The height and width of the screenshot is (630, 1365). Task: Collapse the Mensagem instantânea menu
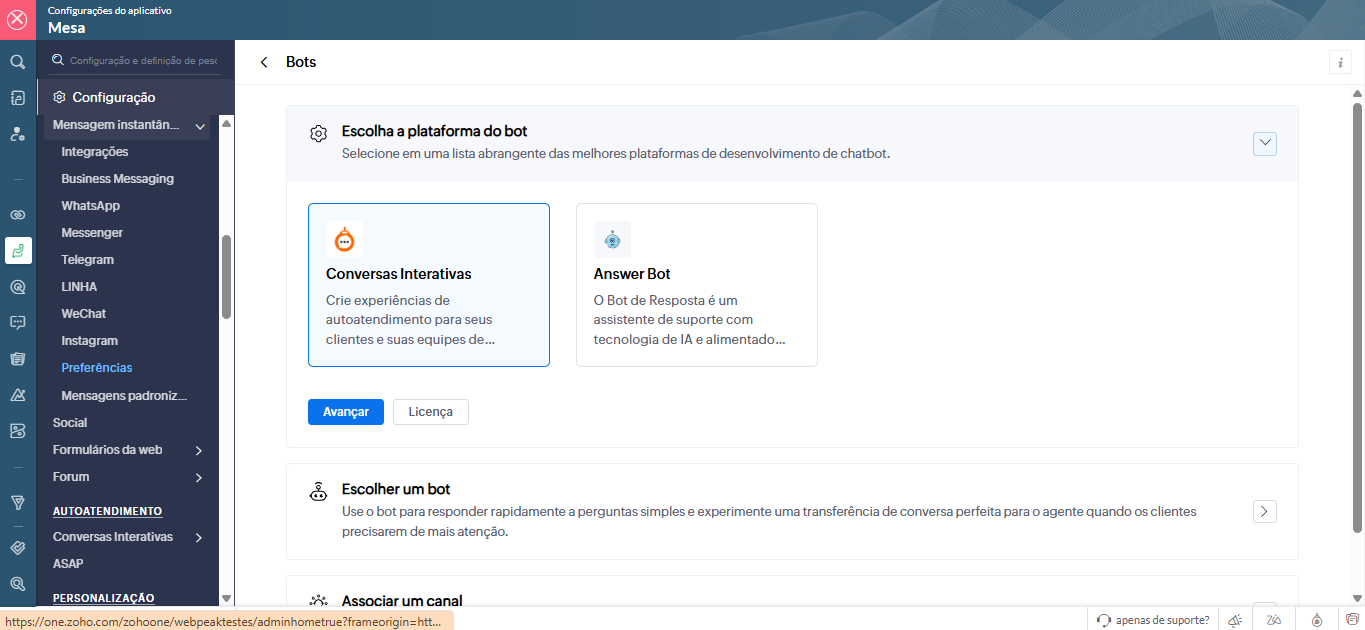coord(200,126)
